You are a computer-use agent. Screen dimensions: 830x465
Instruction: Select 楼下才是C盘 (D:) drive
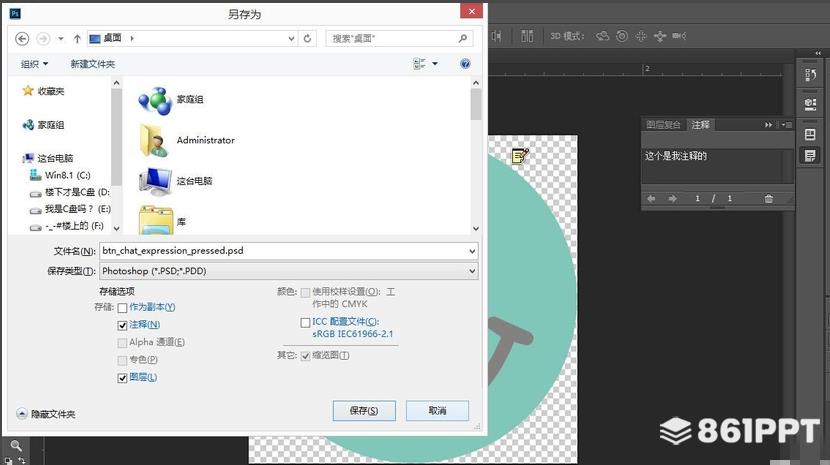pyautogui.click(x=70, y=192)
